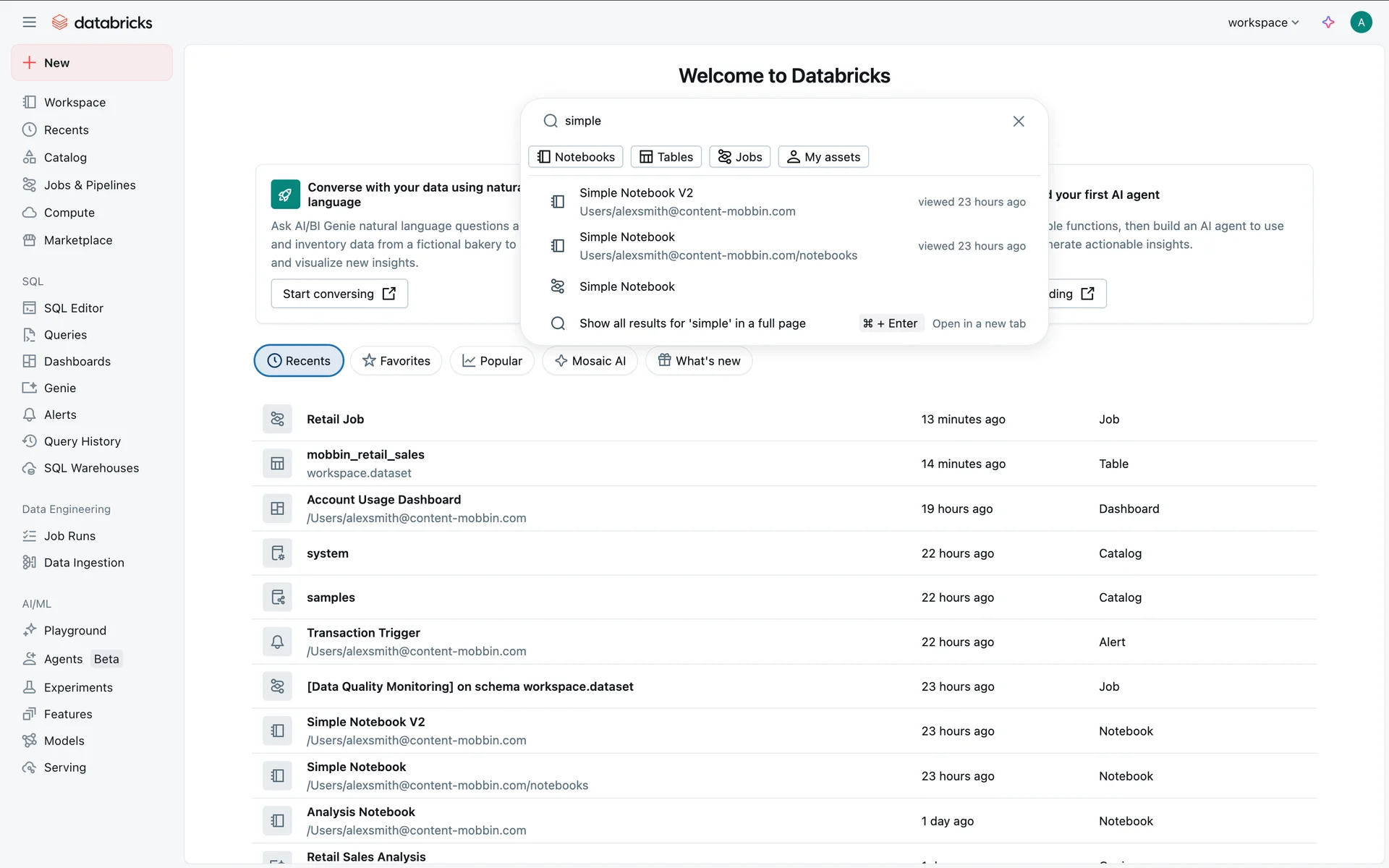Open Playground under AI/ML
Image resolution: width=1389 pixels, height=868 pixels.
pos(75,631)
